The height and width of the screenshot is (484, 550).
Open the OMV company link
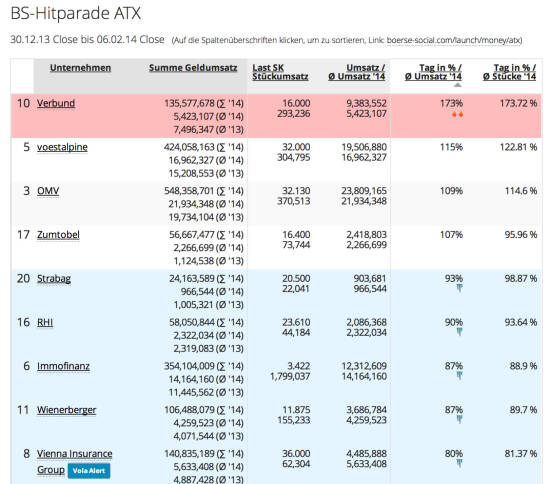[x=48, y=191]
